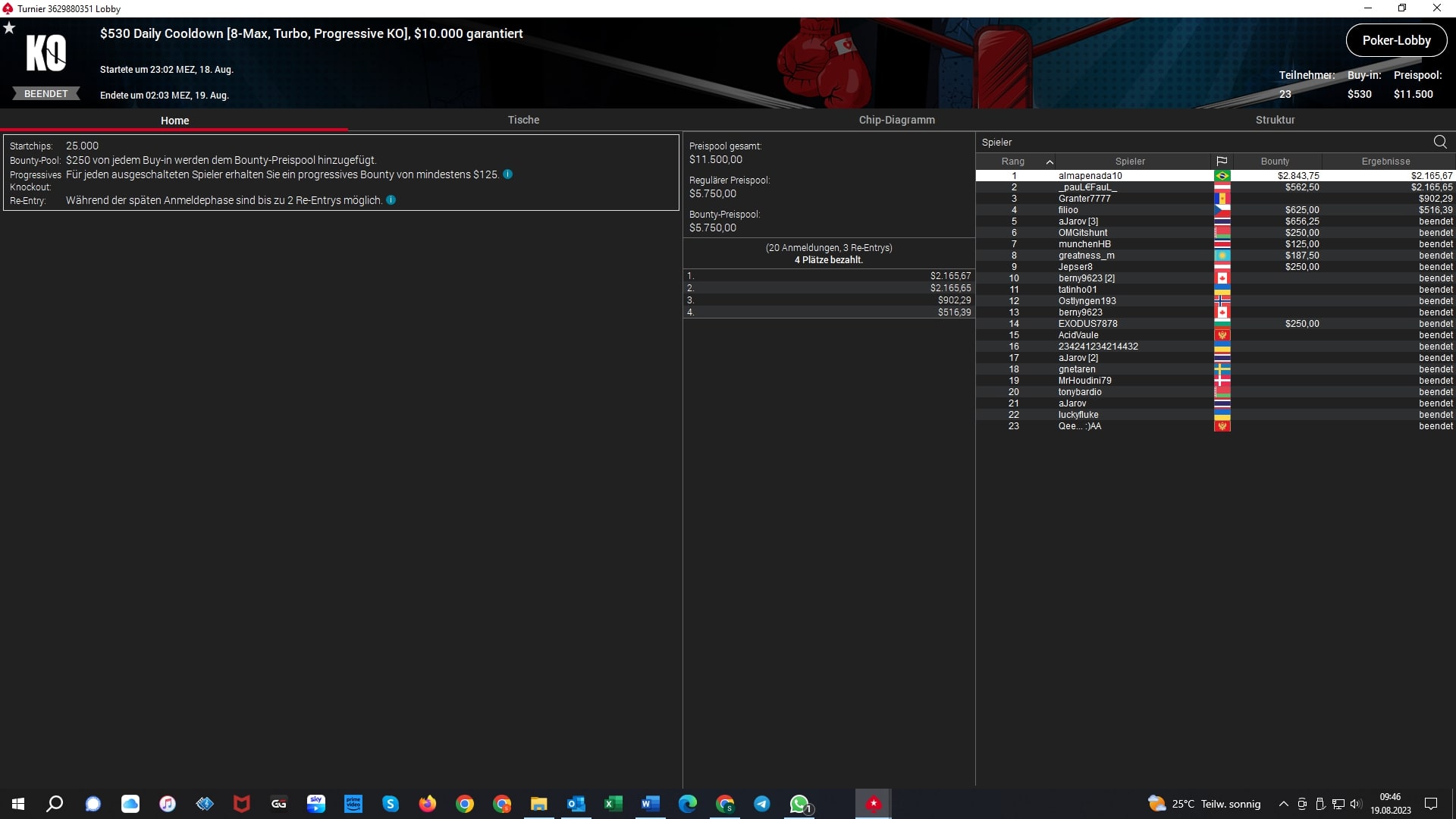
Task: Select player _pauL€FauL_ in list
Action: coord(1087,187)
